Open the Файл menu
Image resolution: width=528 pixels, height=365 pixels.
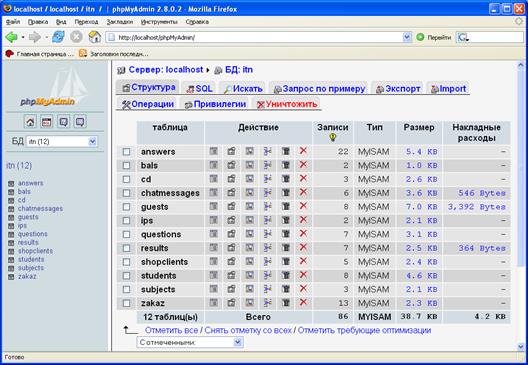point(13,22)
